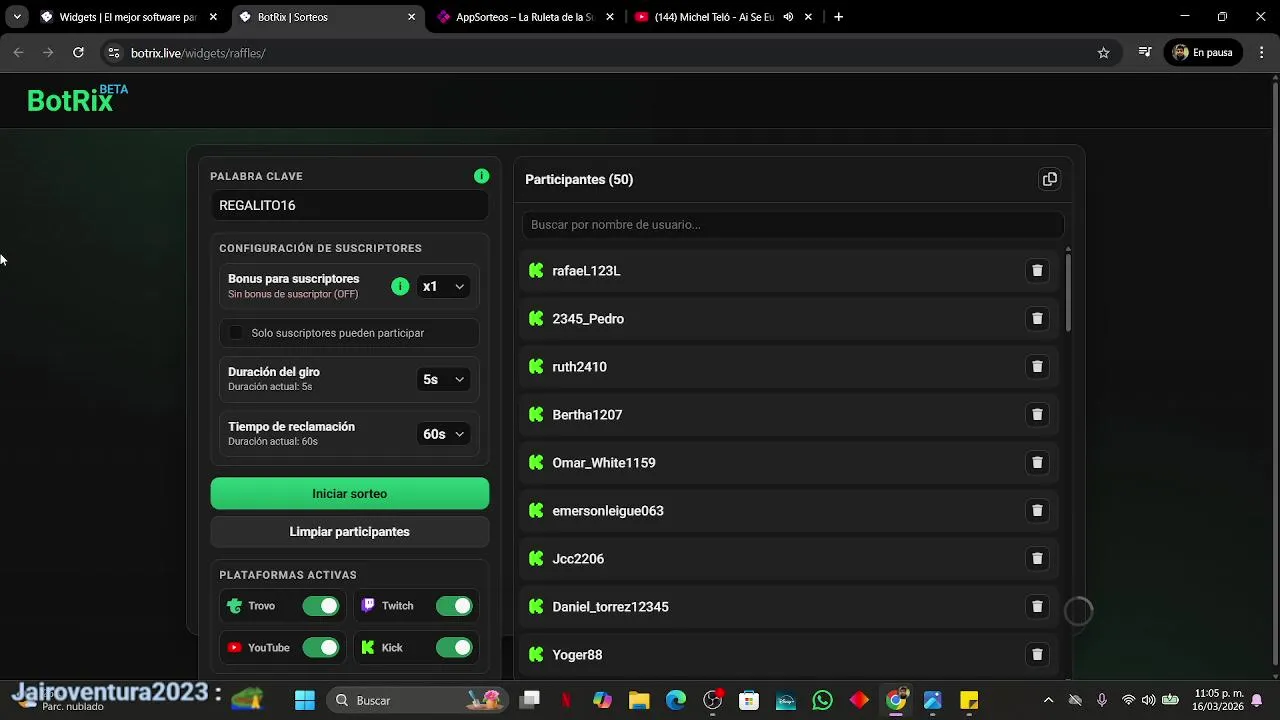Image resolution: width=1280 pixels, height=720 pixels.
Task: Open a new browser tab
Action: click(838, 17)
